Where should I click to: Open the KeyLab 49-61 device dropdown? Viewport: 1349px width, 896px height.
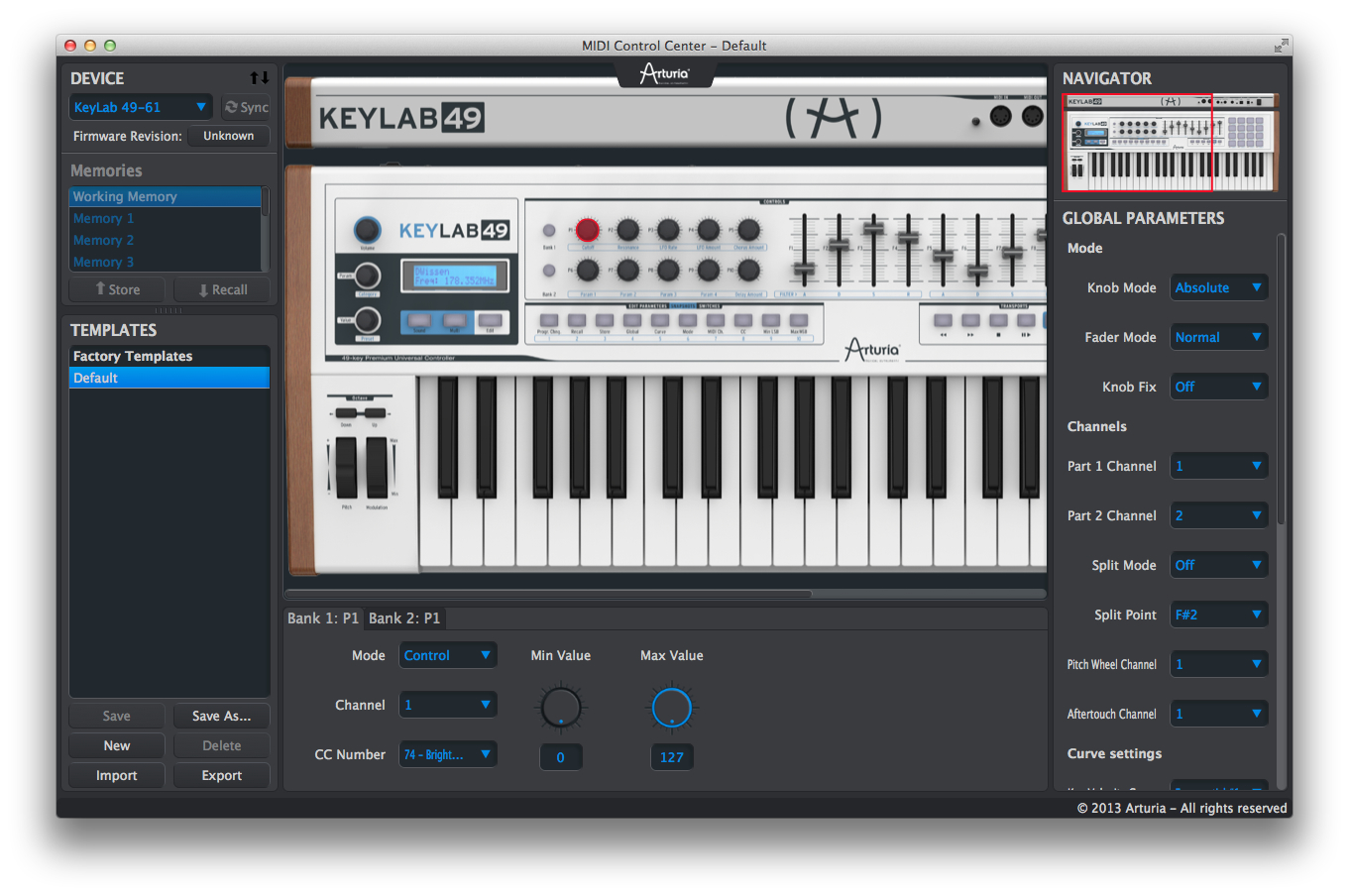141,106
